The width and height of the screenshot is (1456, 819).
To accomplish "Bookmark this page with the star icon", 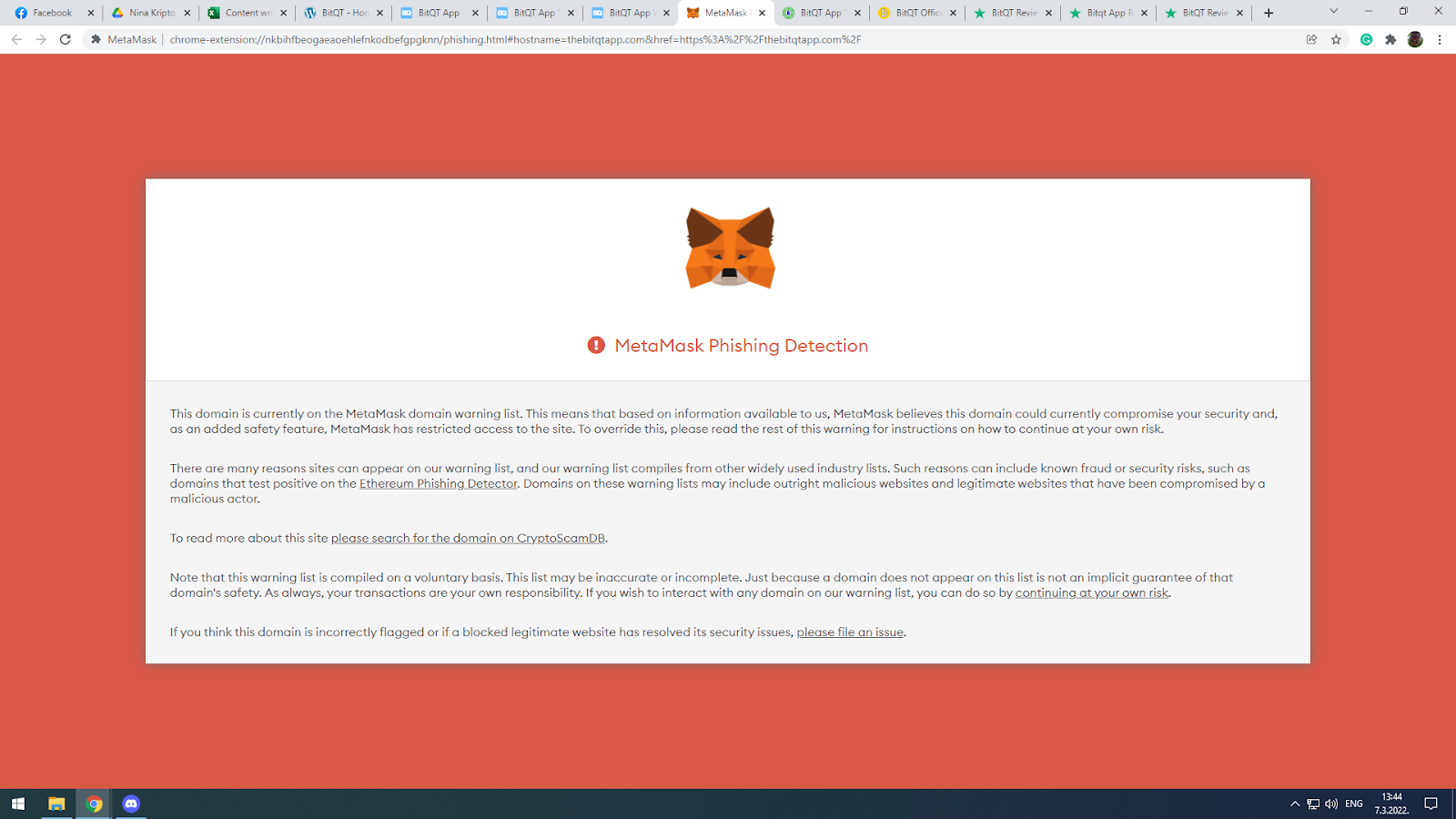I will (1336, 39).
